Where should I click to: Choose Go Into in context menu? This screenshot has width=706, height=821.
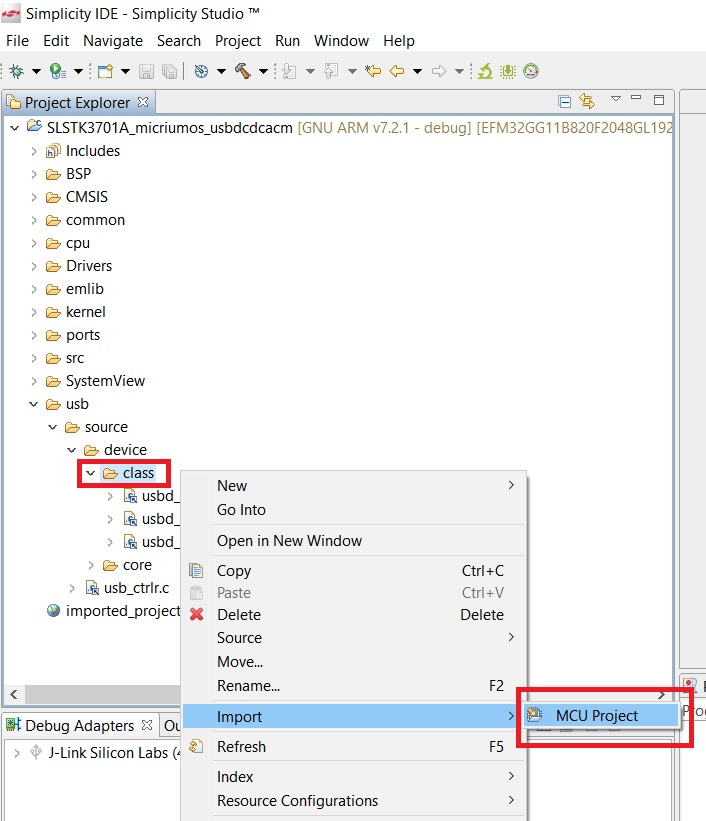point(354,509)
